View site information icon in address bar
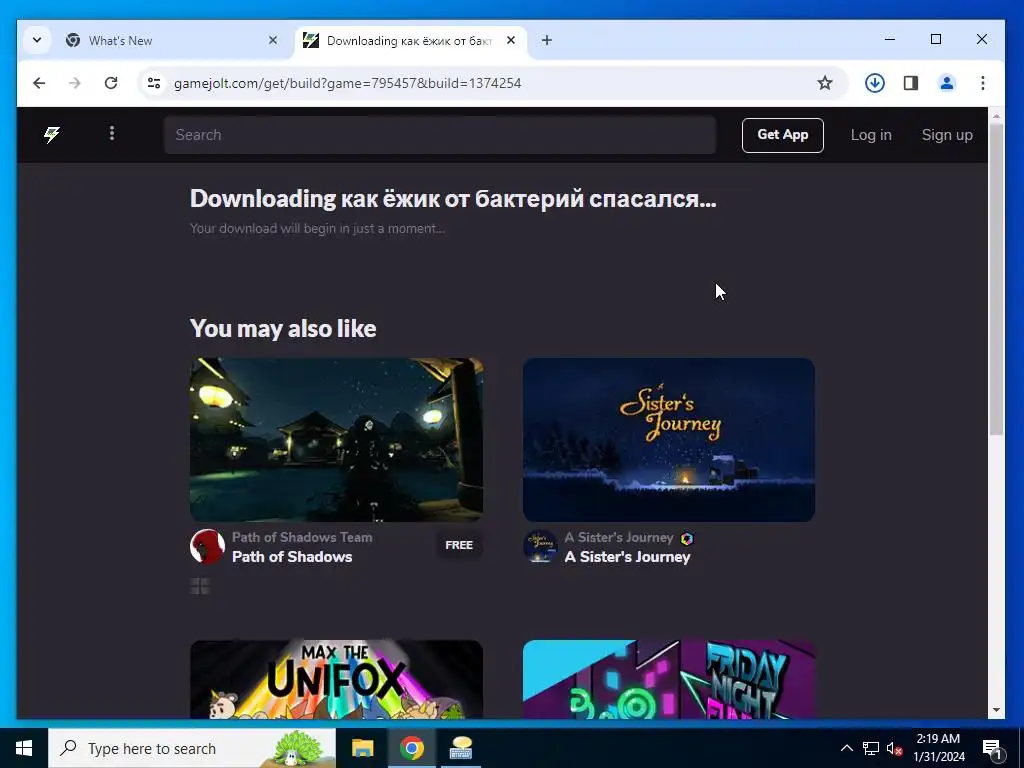The height and width of the screenshot is (768, 1024). (154, 83)
